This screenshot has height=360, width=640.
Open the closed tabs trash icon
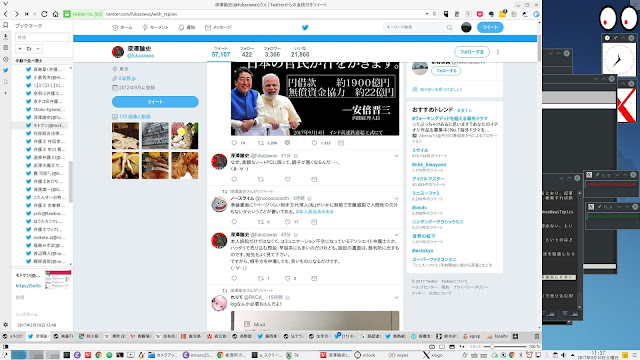click(x=537, y=336)
